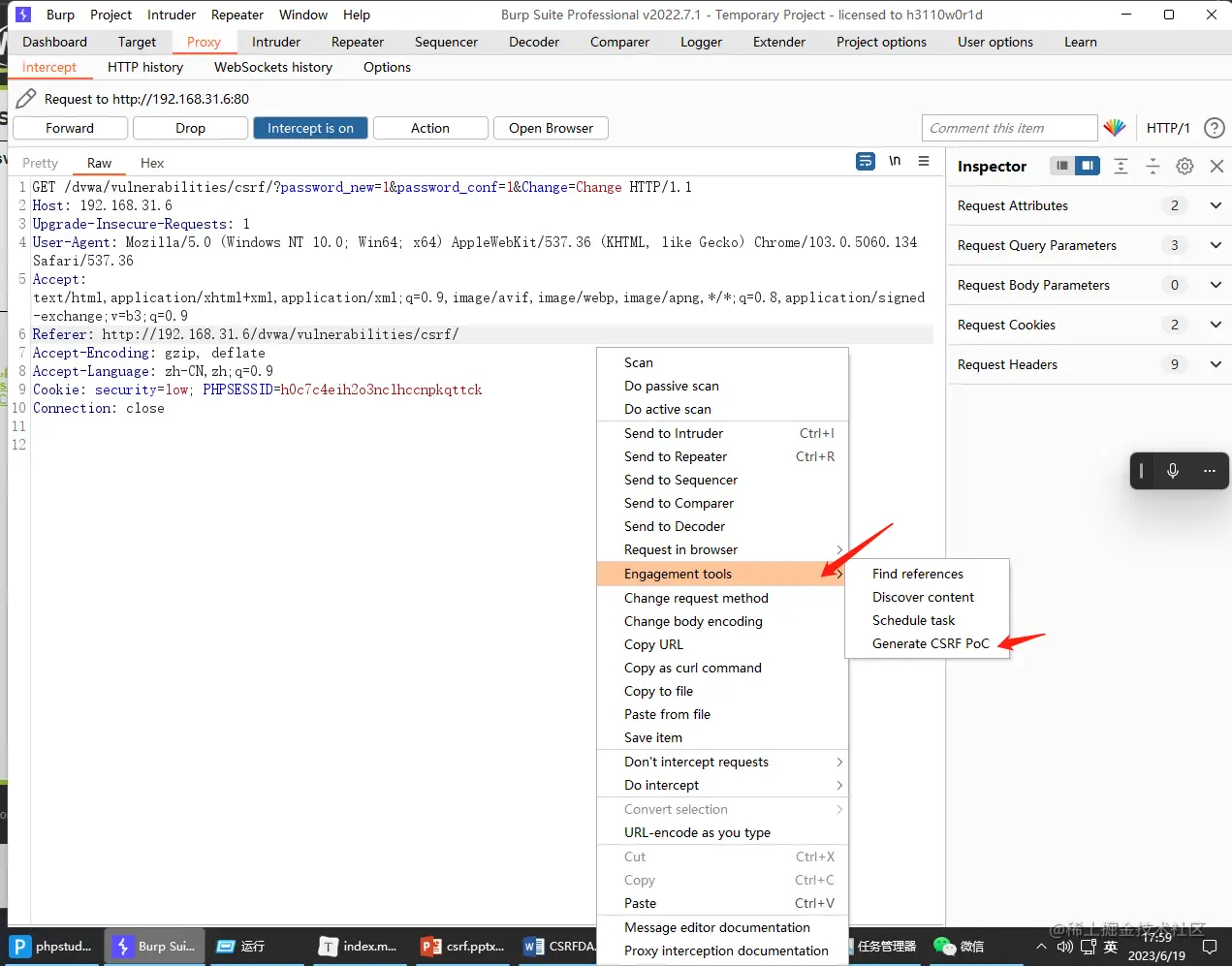Click the network icon in system tray

pos(1088,947)
